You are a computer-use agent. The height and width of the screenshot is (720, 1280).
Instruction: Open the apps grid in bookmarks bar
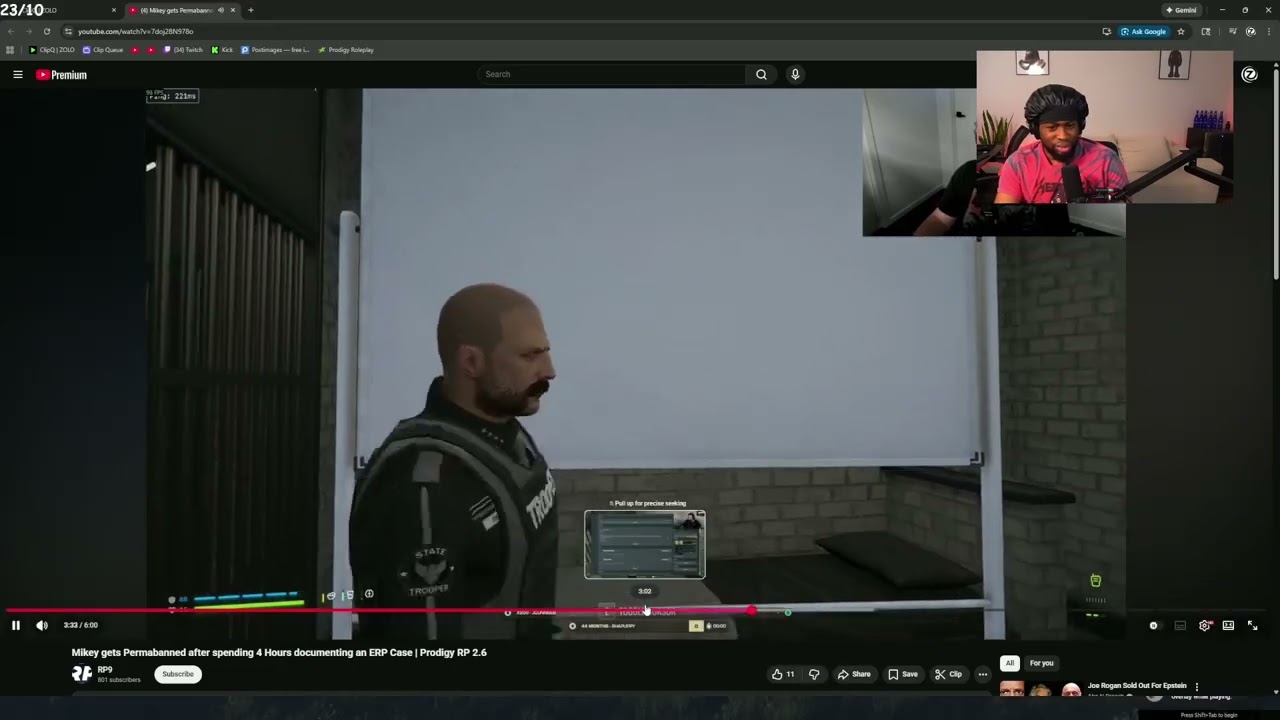[x=10, y=50]
